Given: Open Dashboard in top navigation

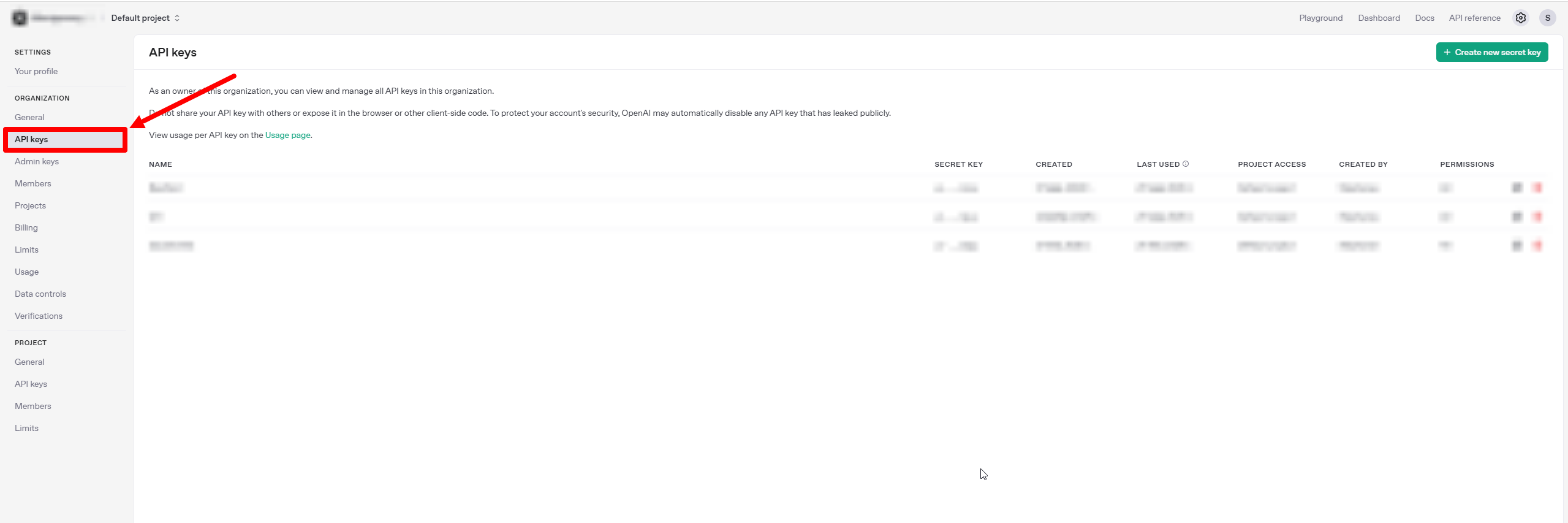Looking at the screenshot, I should click(1379, 18).
